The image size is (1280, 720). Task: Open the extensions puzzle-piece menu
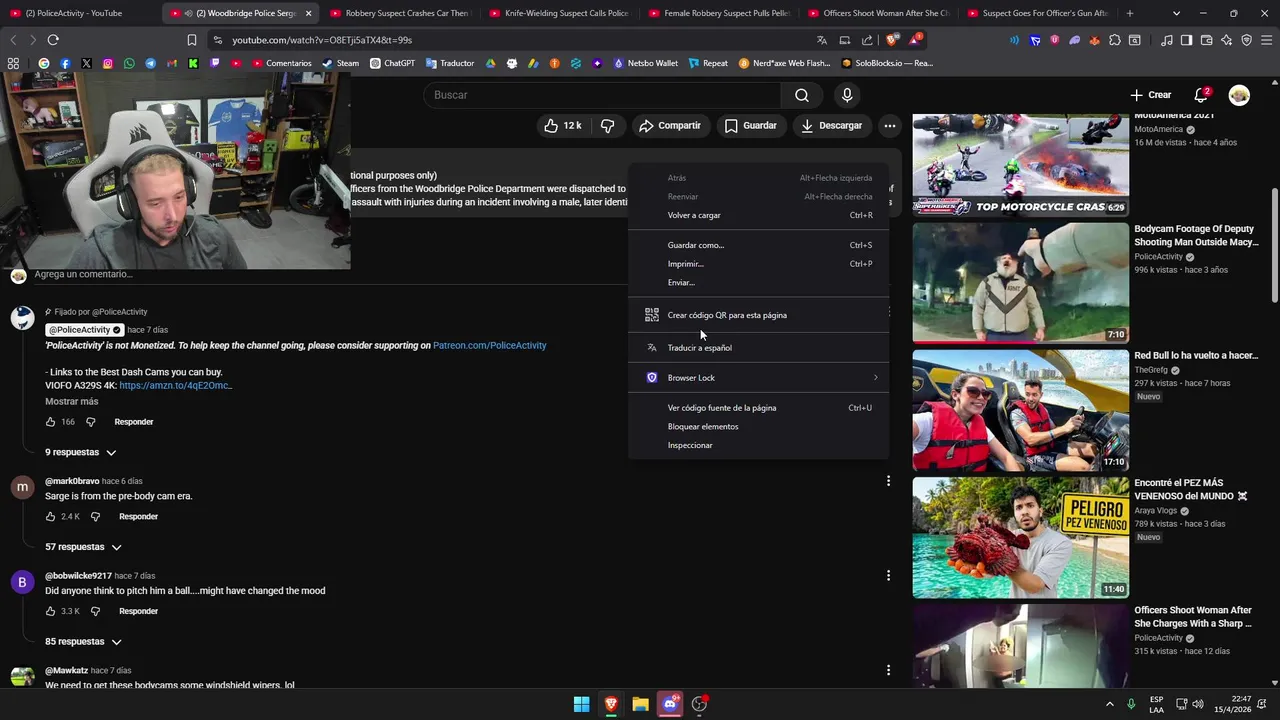1115,40
